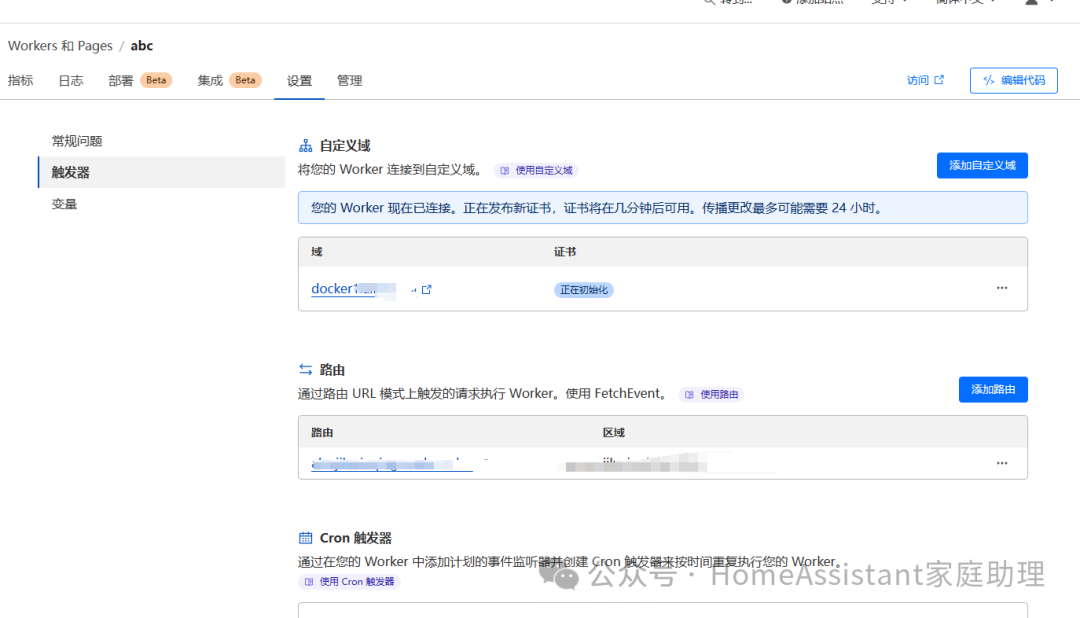Click the 域 column header

coord(317,251)
